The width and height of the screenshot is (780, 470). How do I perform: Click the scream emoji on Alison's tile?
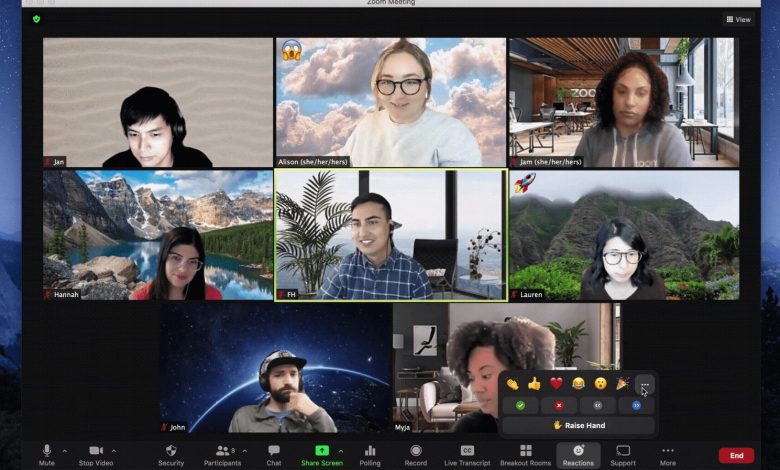[x=292, y=50]
